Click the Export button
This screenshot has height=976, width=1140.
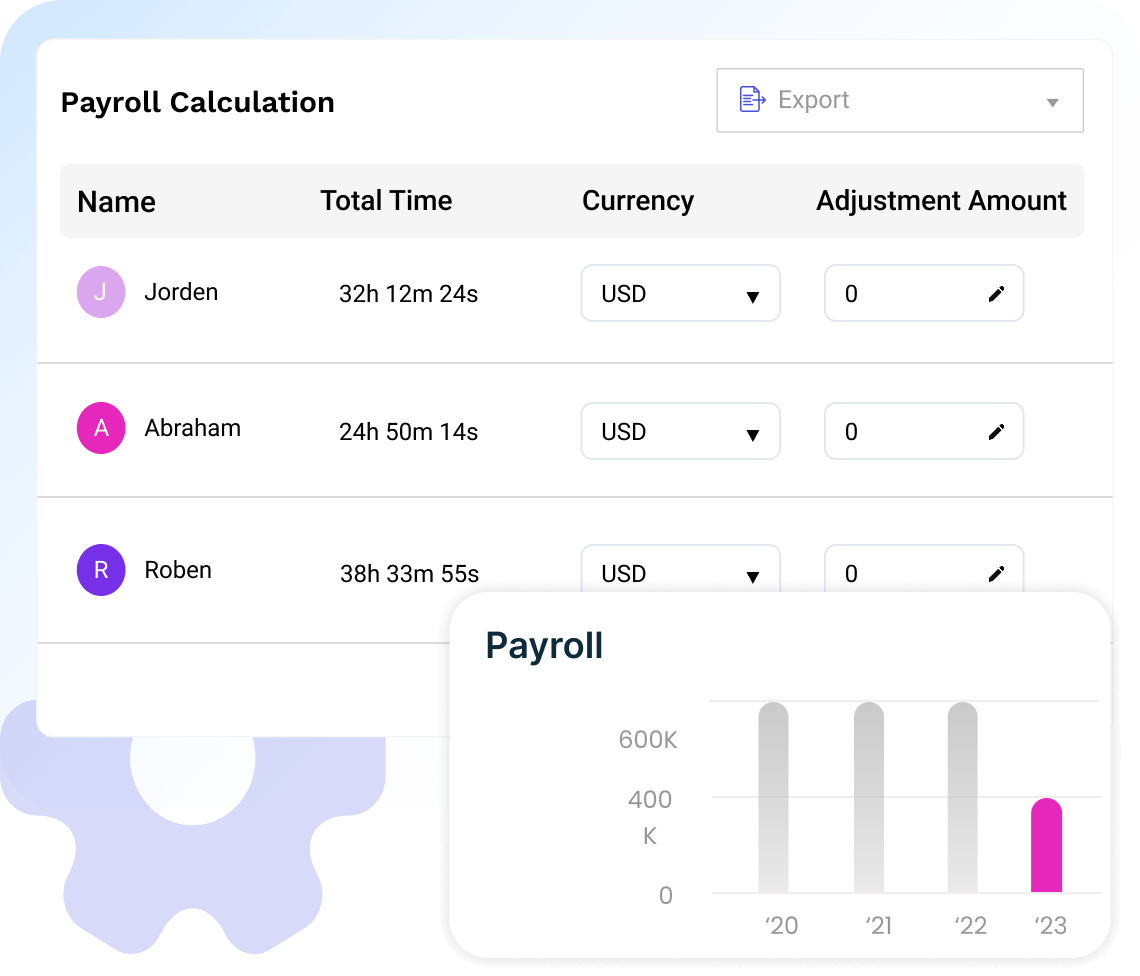(813, 99)
